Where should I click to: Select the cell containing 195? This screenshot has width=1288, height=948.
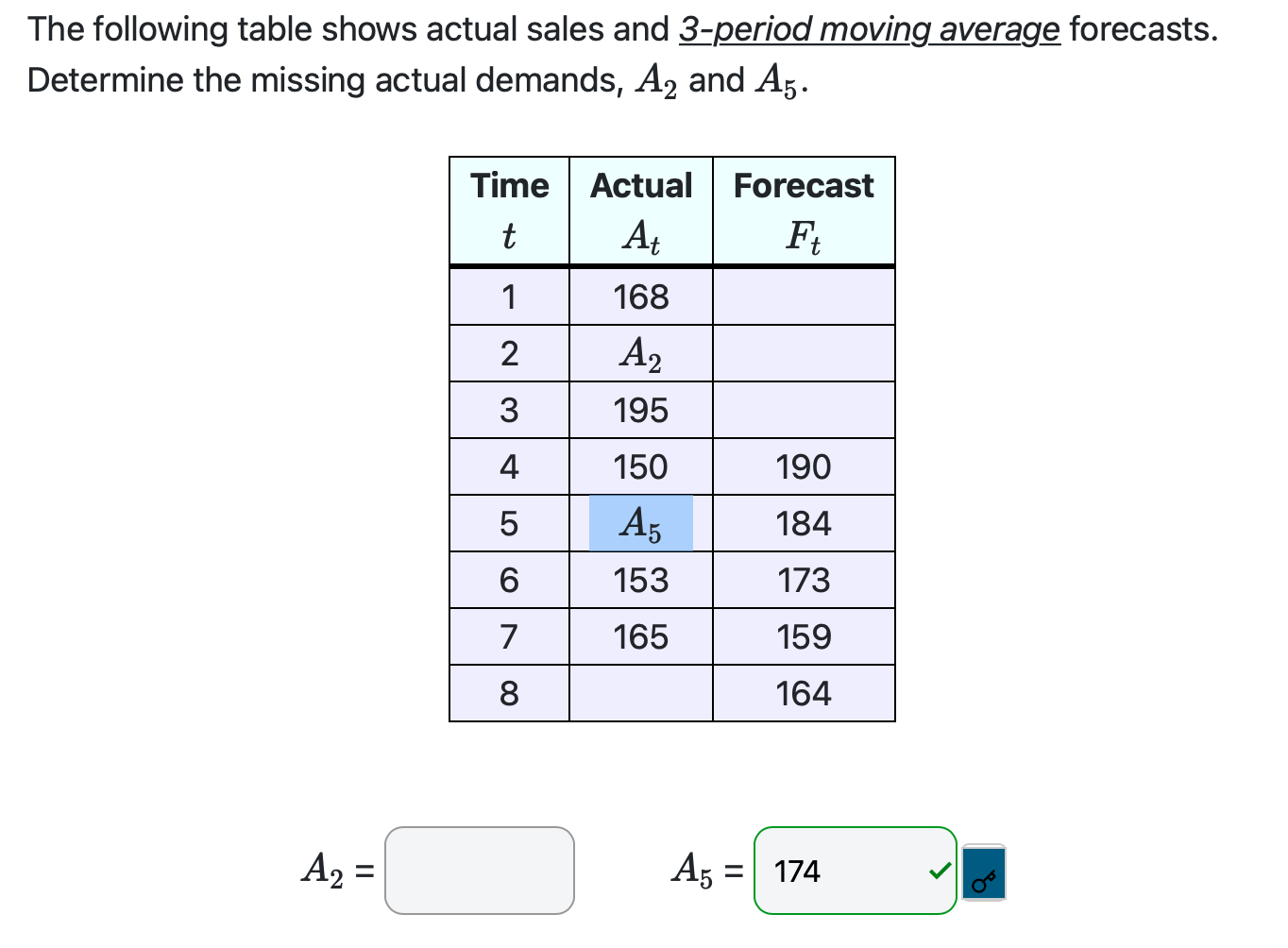641,410
